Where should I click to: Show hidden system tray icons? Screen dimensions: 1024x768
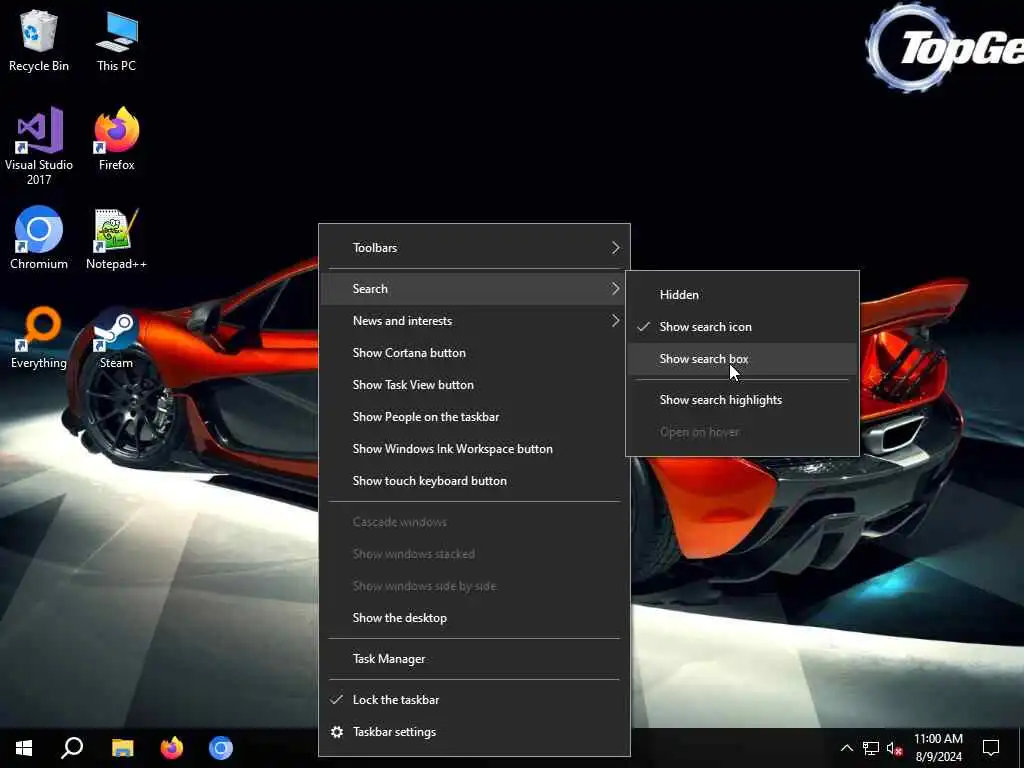846,748
